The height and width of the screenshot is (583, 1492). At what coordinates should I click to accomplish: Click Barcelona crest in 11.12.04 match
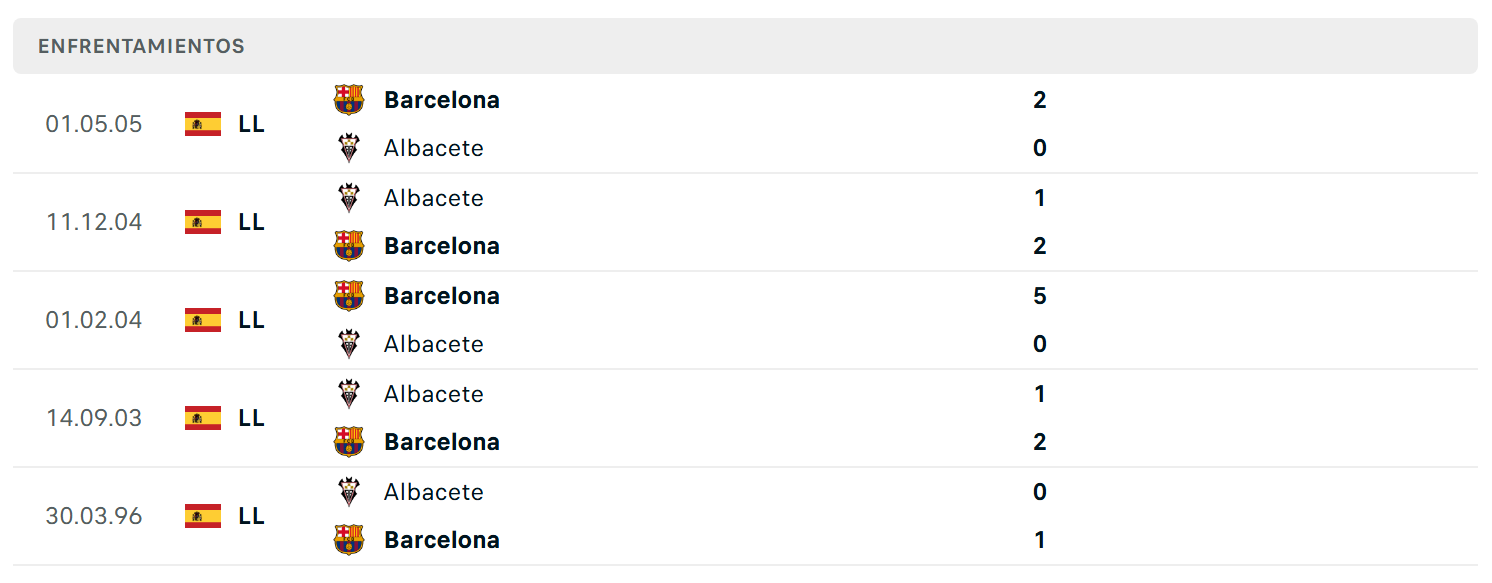[349, 246]
